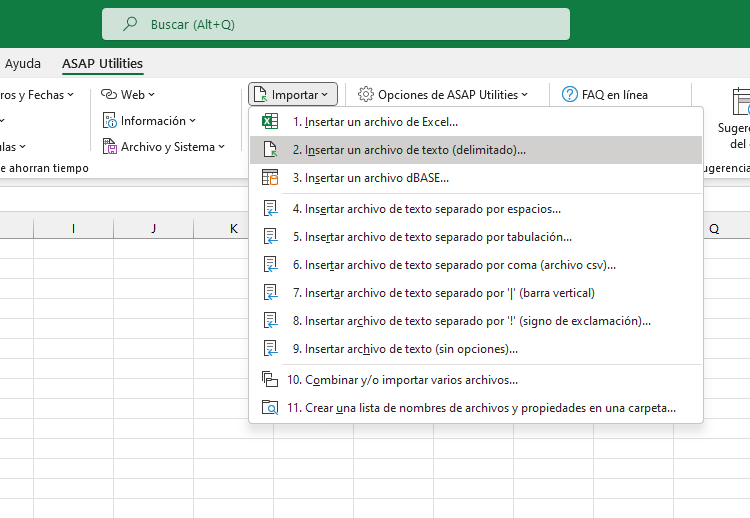
Task: Choose text file separated by spaces option
Action: click(x=476, y=209)
